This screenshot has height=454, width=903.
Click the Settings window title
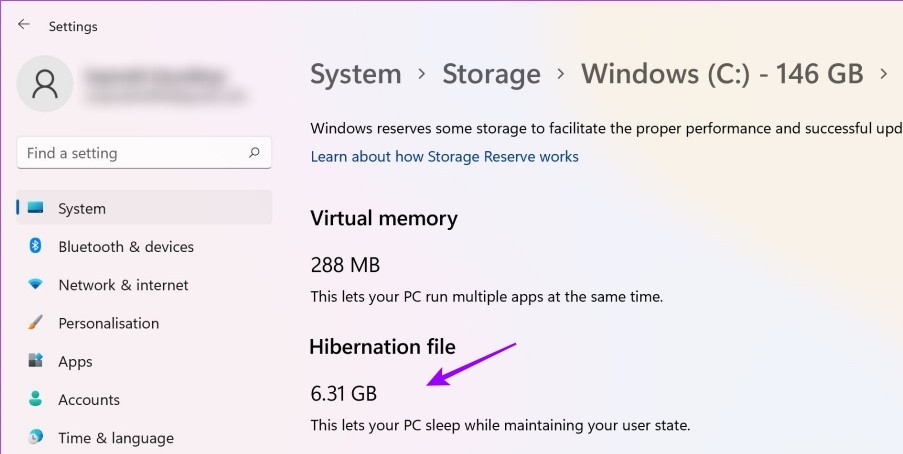tap(73, 27)
